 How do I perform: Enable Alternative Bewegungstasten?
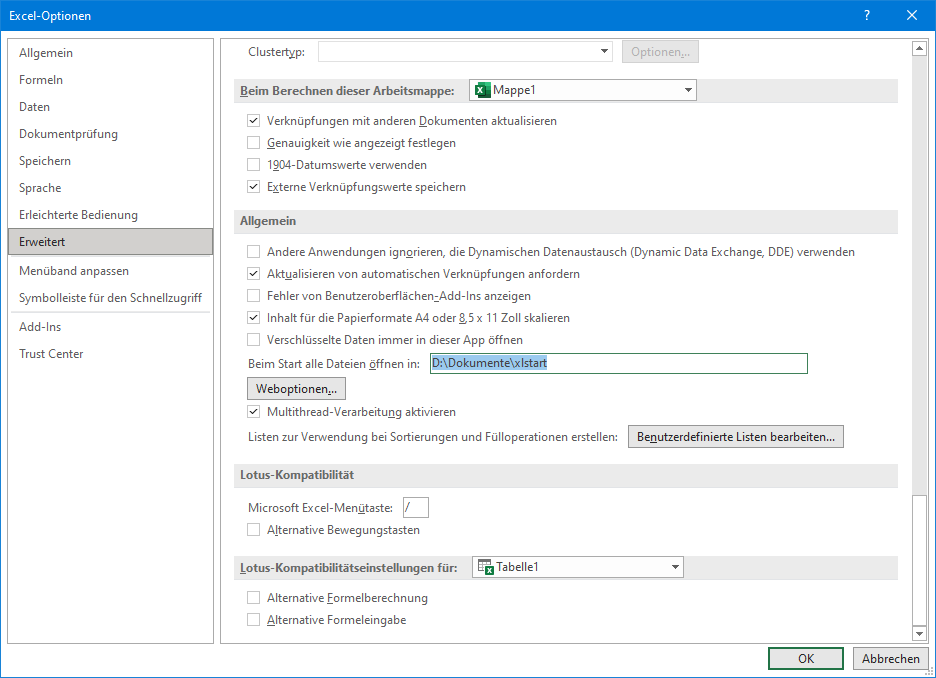tap(254, 530)
